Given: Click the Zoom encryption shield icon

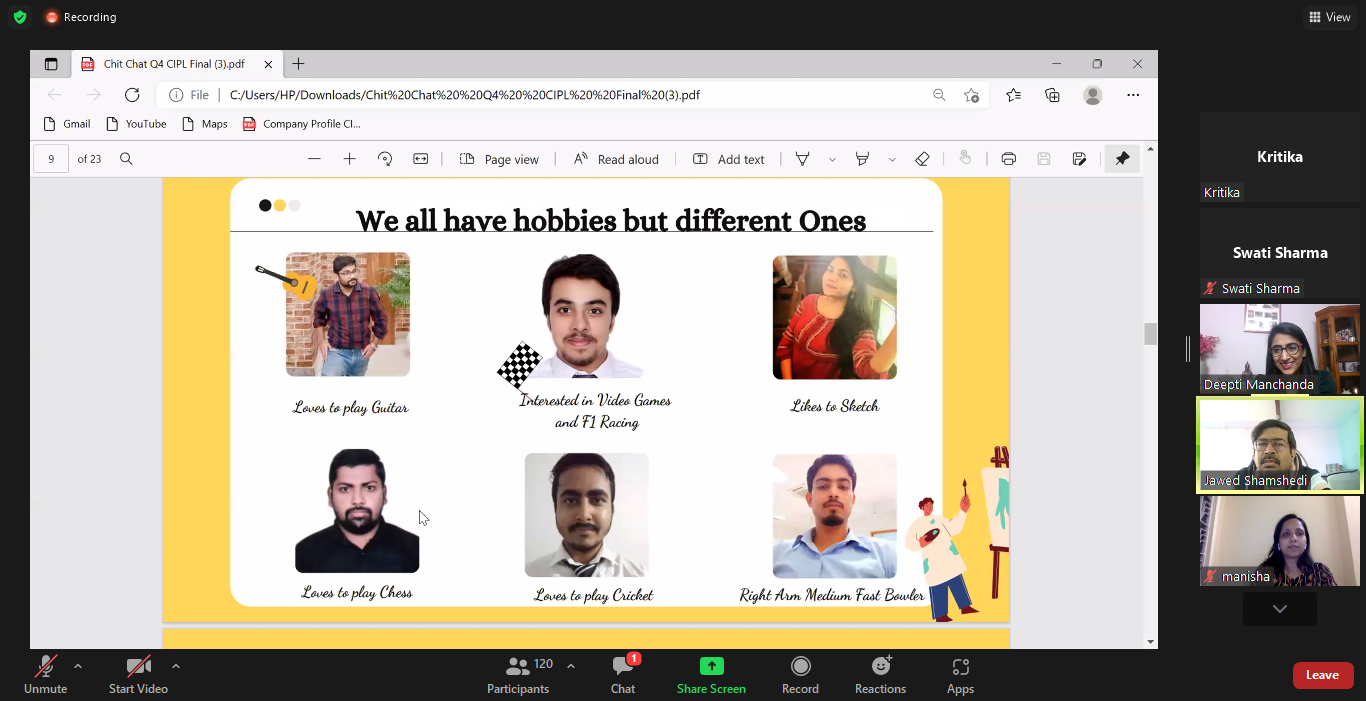Looking at the screenshot, I should pyautogui.click(x=19, y=17).
